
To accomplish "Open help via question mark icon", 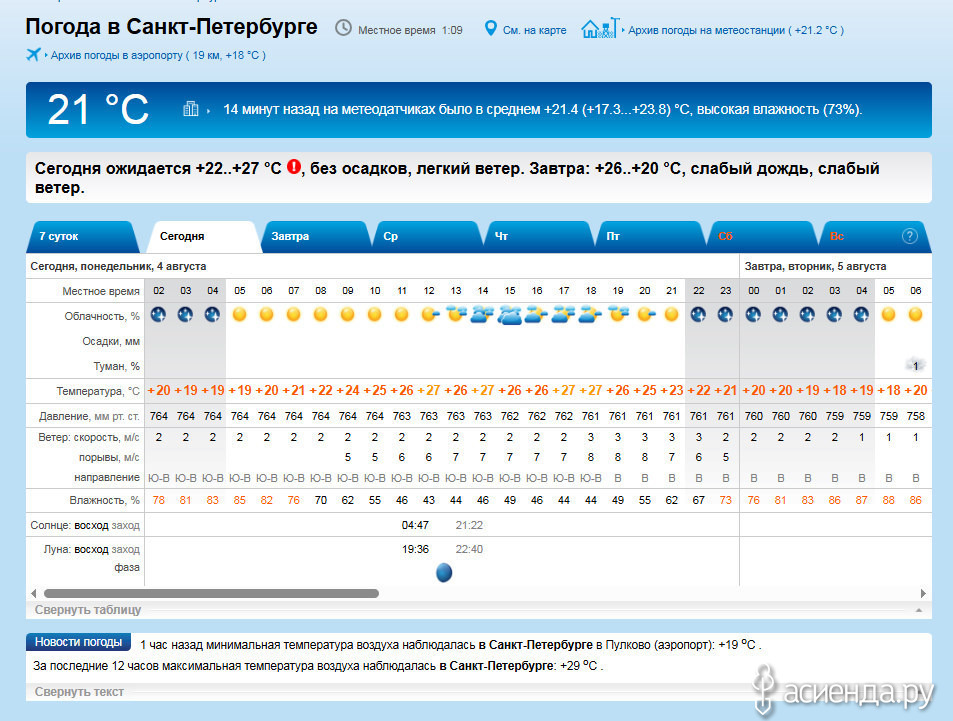I will 909,237.
